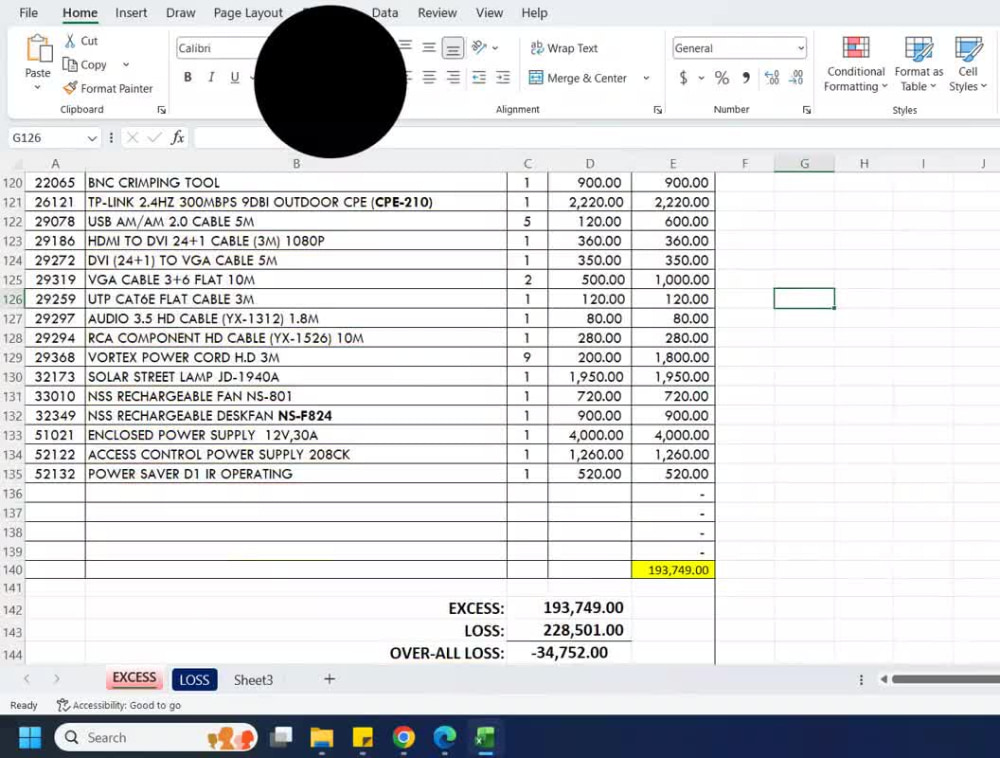Open the File menu

(x=29, y=13)
